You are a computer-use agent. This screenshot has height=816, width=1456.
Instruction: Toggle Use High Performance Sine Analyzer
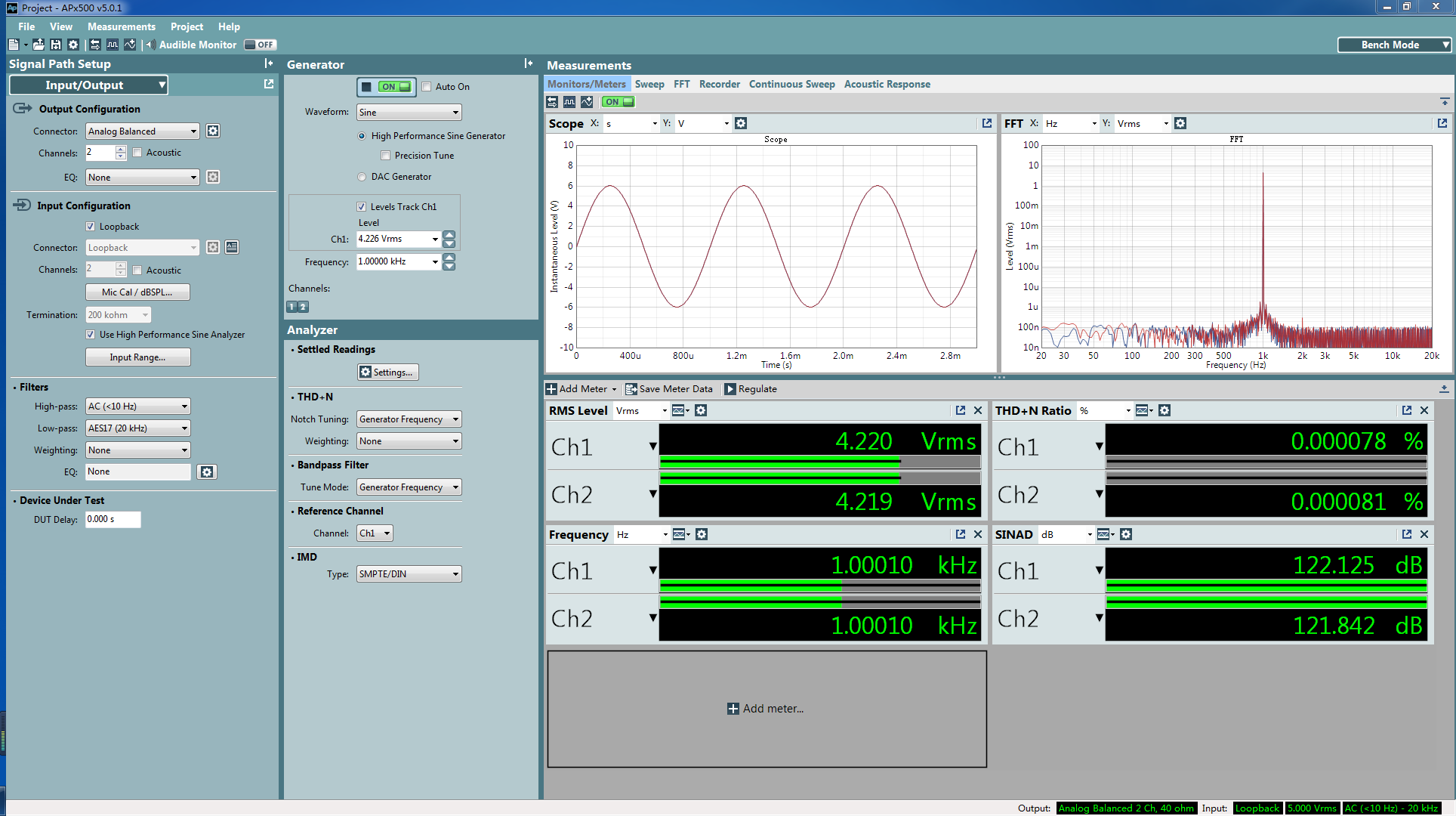(91, 335)
